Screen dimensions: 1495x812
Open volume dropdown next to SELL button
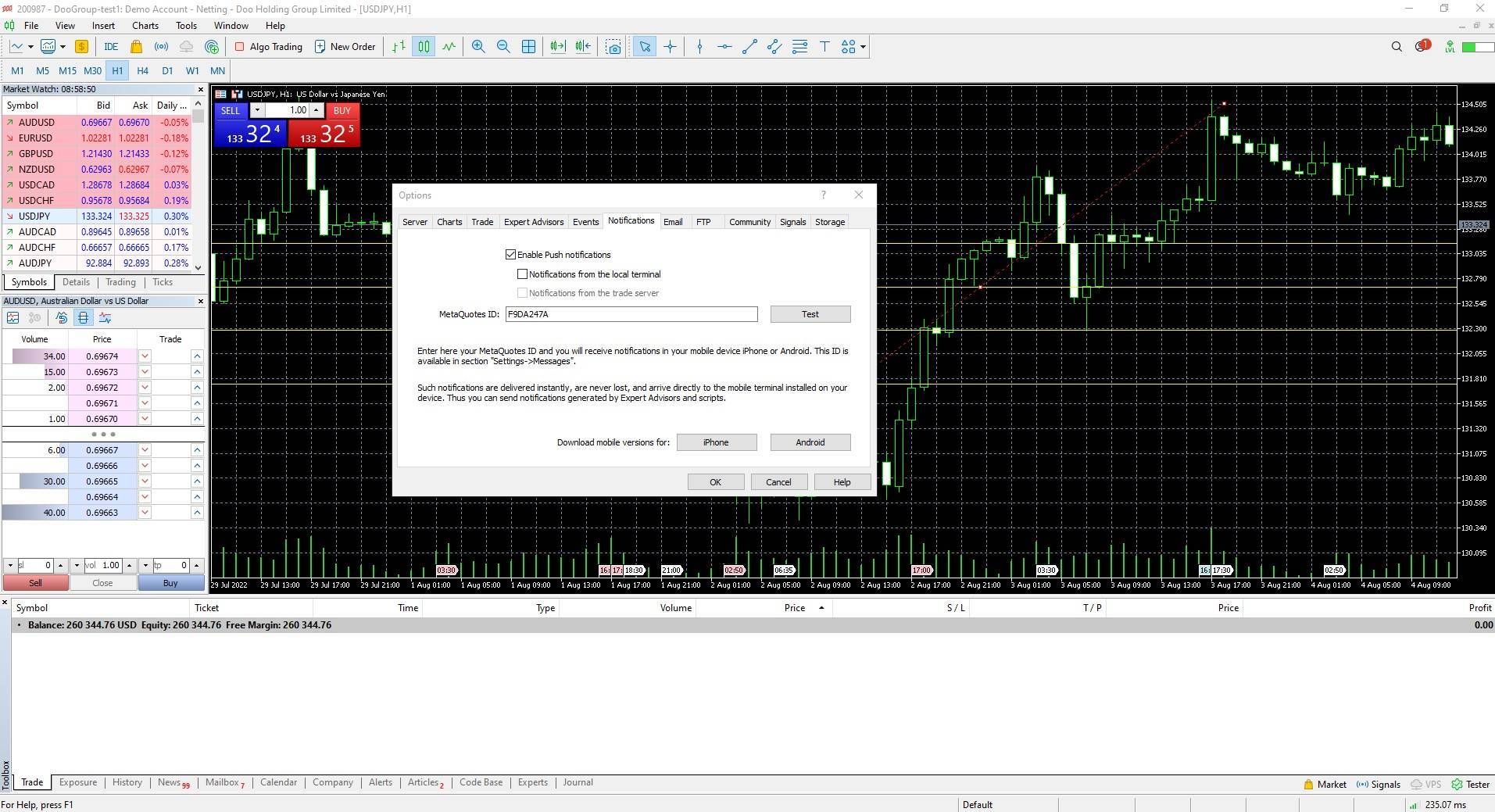pos(256,111)
